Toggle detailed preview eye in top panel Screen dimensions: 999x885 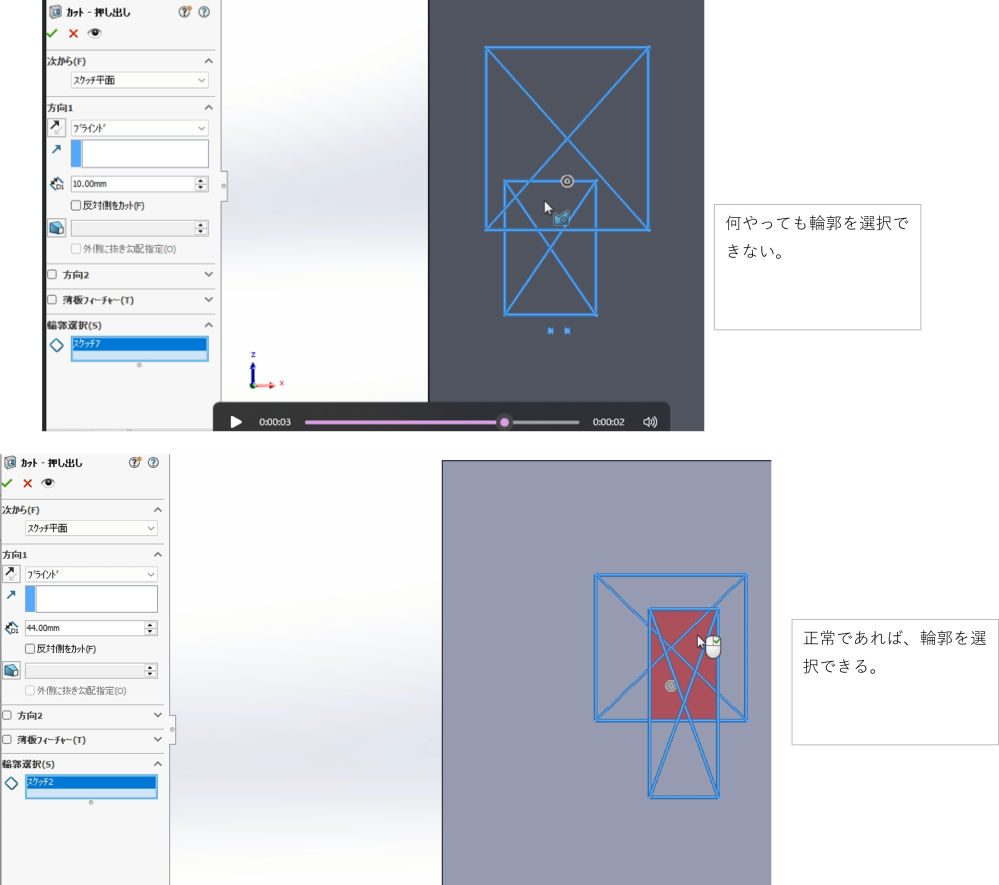coord(94,33)
